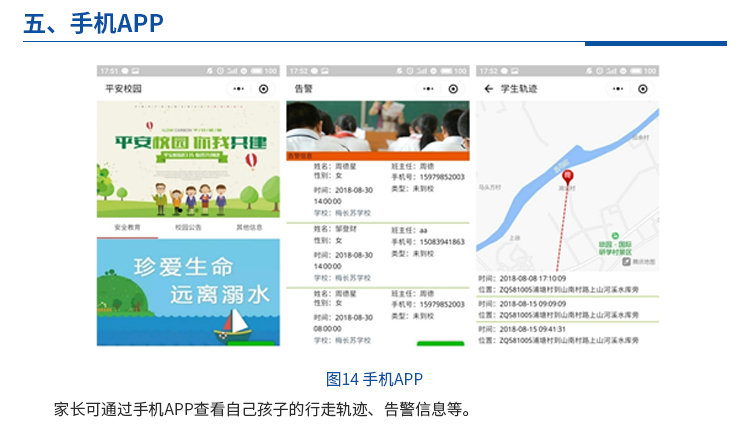Open the 平安校园 你我共建 banner
The height and width of the screenshot is (431, 750).
(188, 160)
